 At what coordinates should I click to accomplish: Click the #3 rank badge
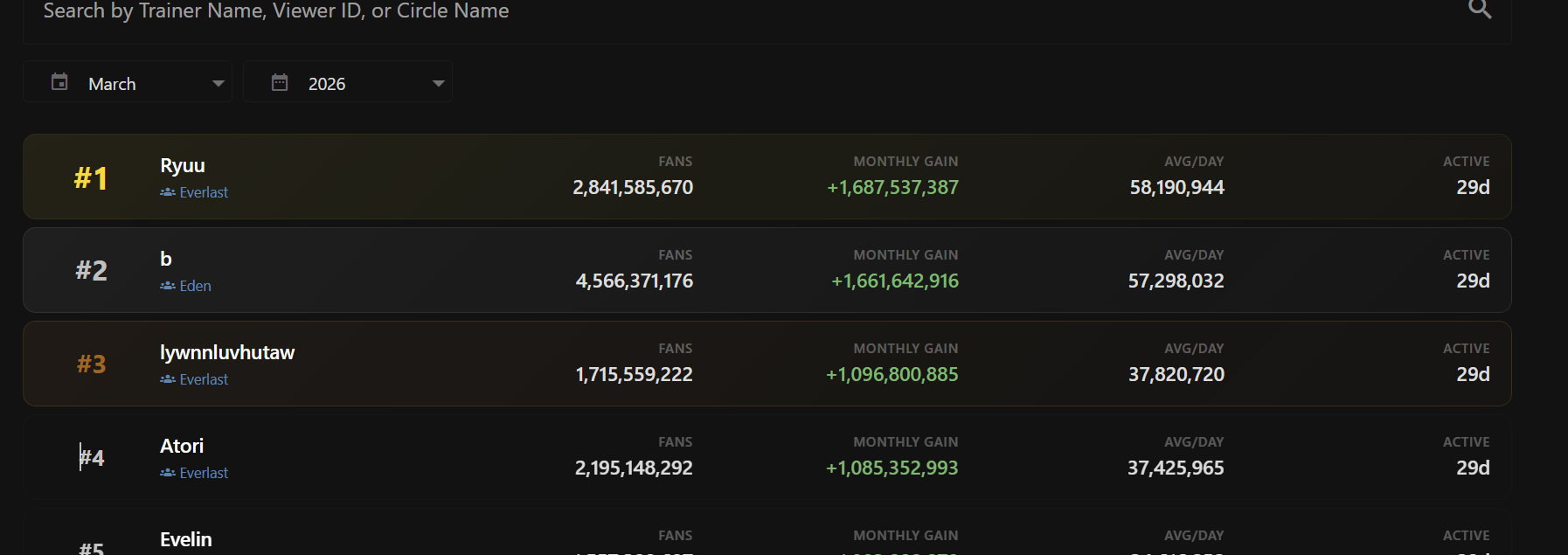91,364
